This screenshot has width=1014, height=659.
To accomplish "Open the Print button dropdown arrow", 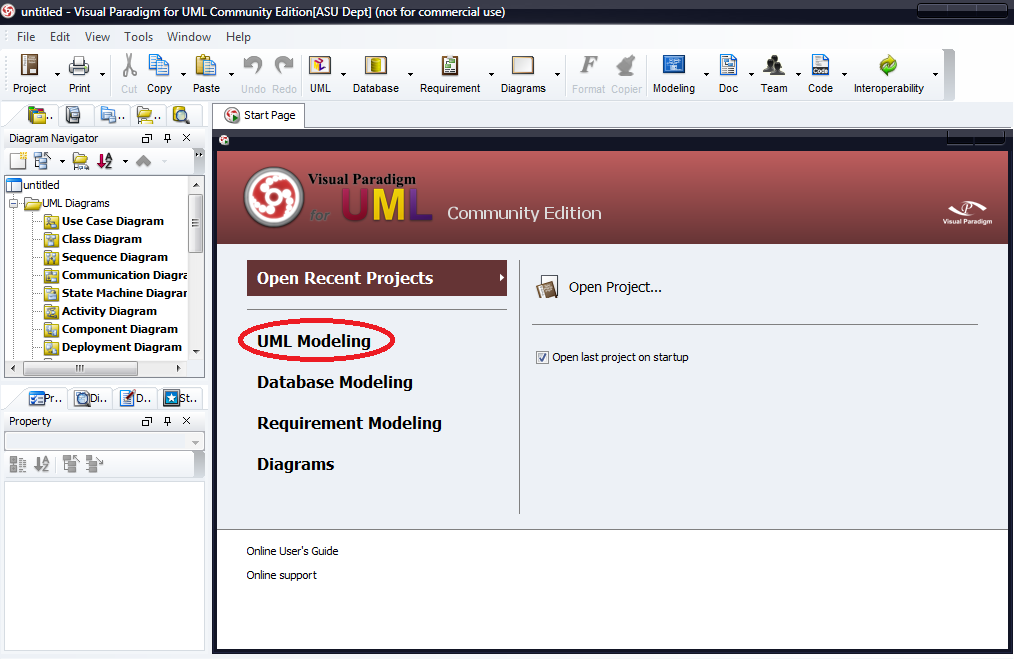I will pos(103,74).
